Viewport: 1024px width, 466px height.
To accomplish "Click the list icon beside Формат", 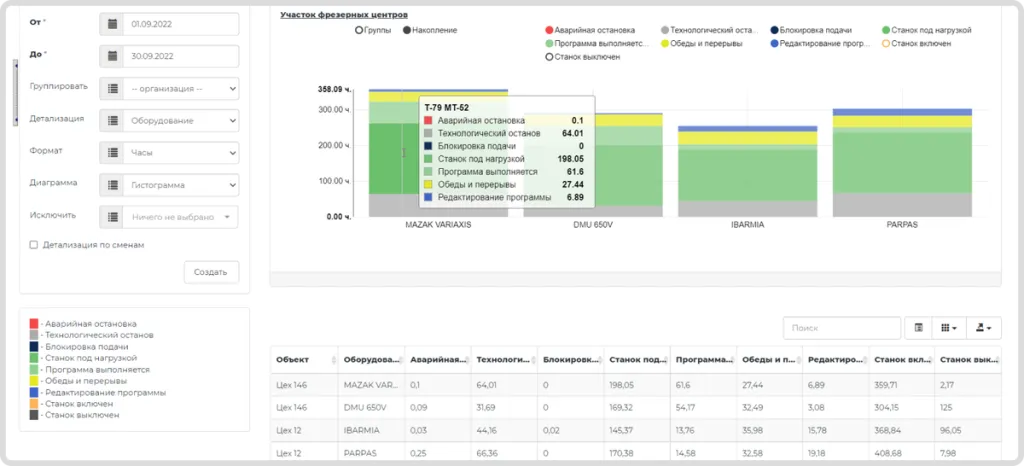I will click(112, 153).
